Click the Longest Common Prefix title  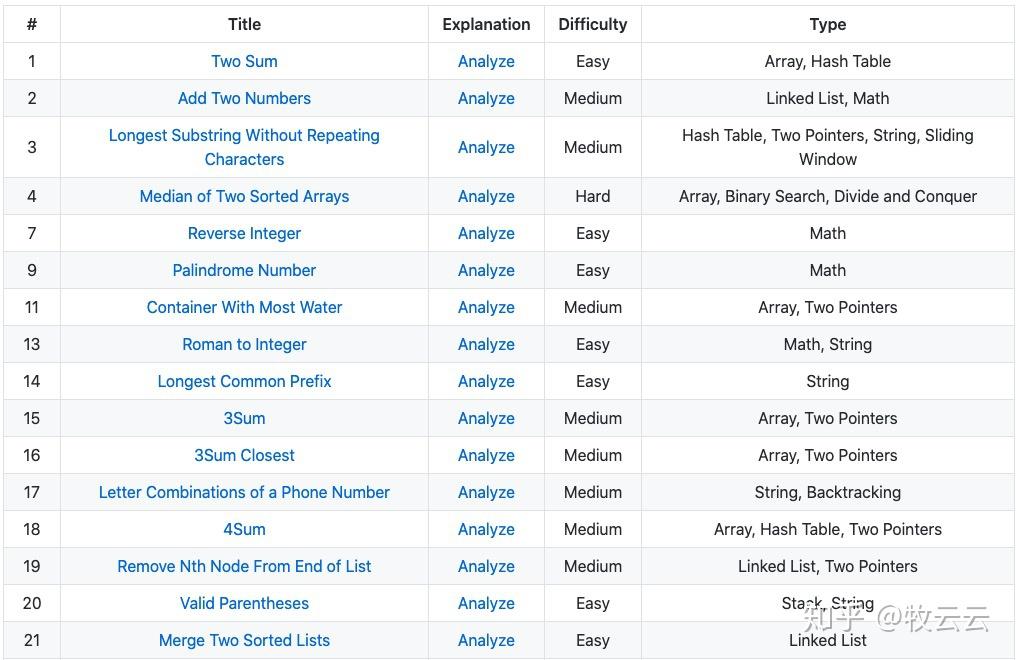click(244, 381)
